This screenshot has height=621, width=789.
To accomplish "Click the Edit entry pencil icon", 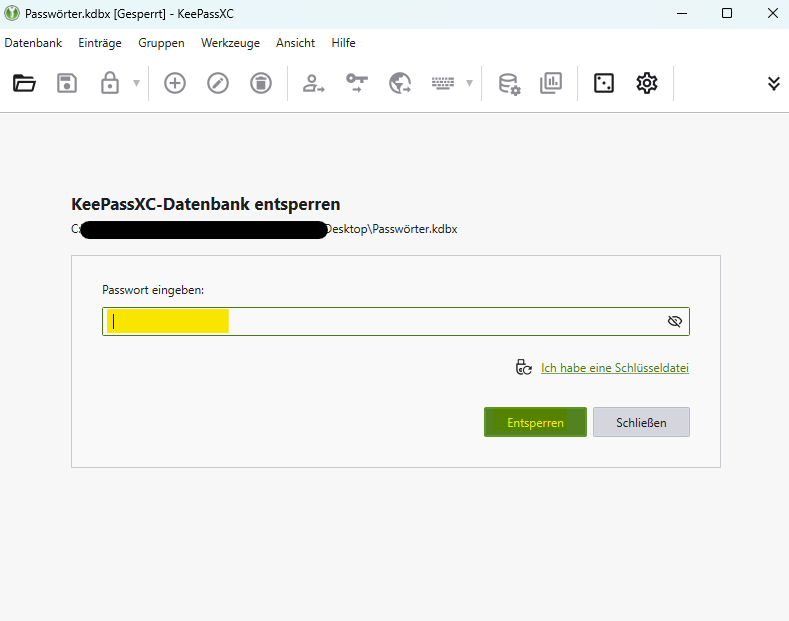I will [218, 83].
